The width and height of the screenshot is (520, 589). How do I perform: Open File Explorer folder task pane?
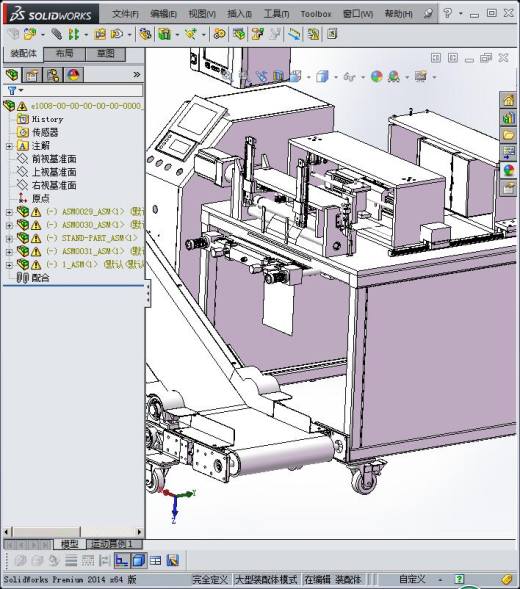click(x=508, y=135)
